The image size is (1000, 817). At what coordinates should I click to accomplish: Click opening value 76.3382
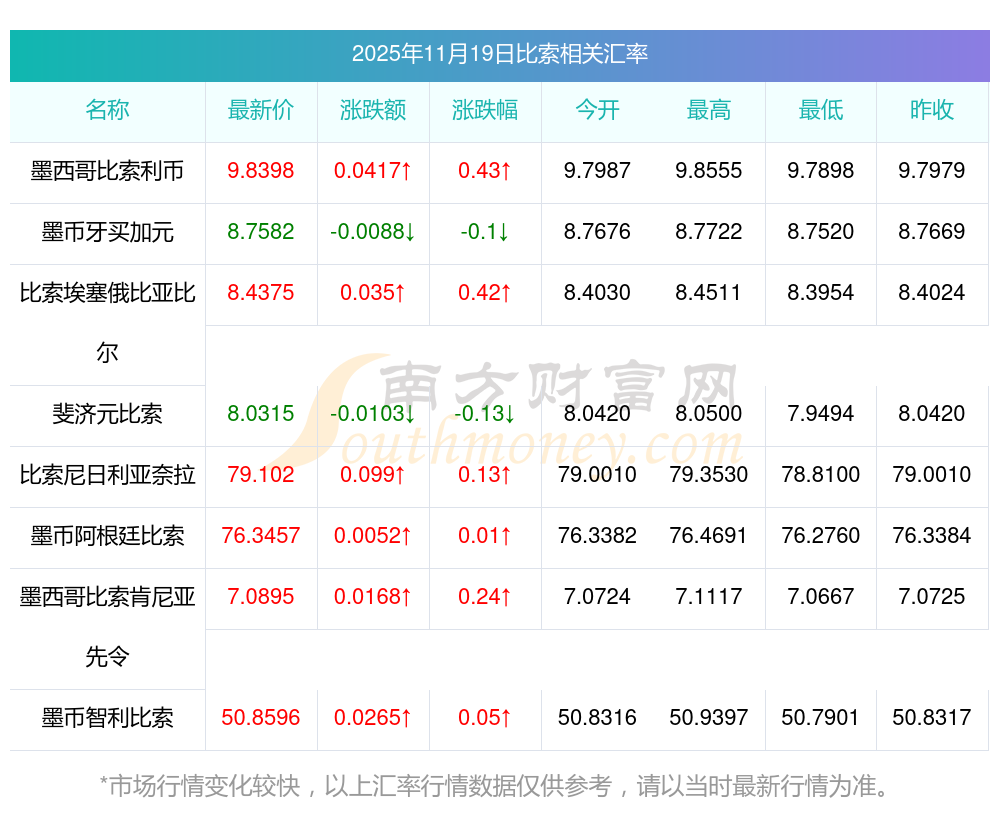tap(597, 536)
